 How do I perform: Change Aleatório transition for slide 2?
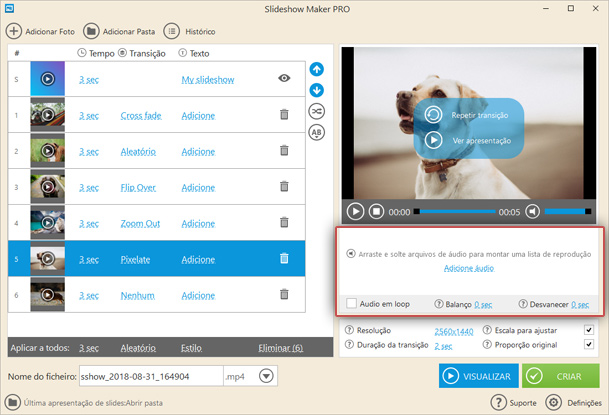click(138, 152)
